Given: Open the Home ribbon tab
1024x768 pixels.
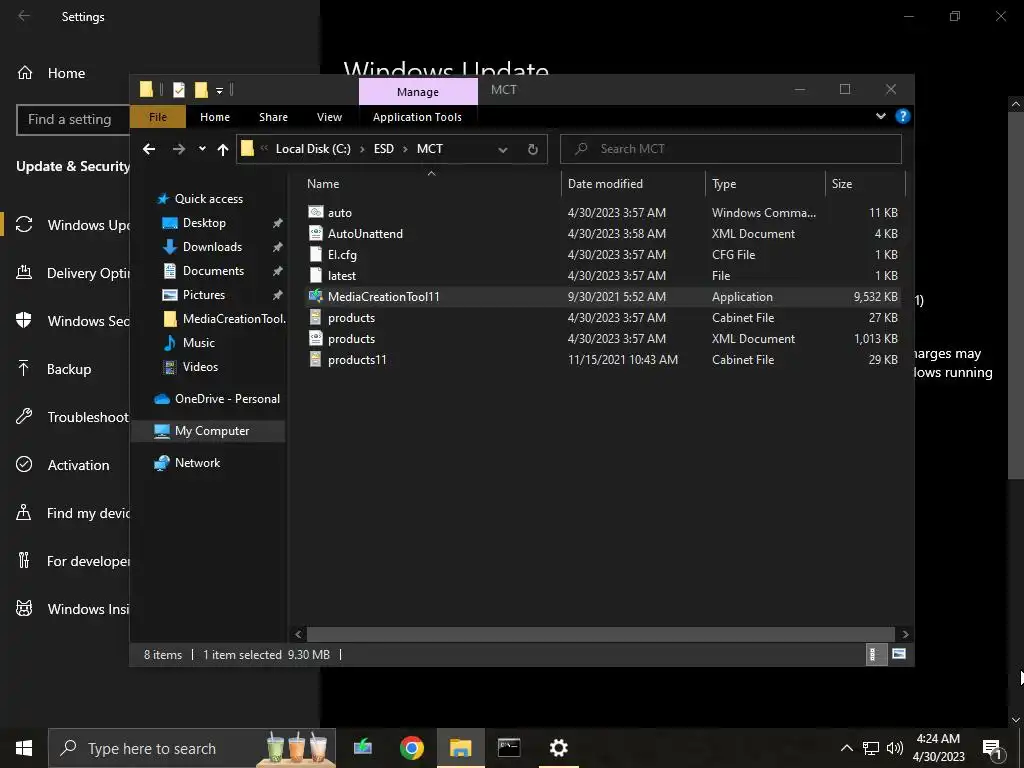Looking at the screenshot, I should point(215,117).
